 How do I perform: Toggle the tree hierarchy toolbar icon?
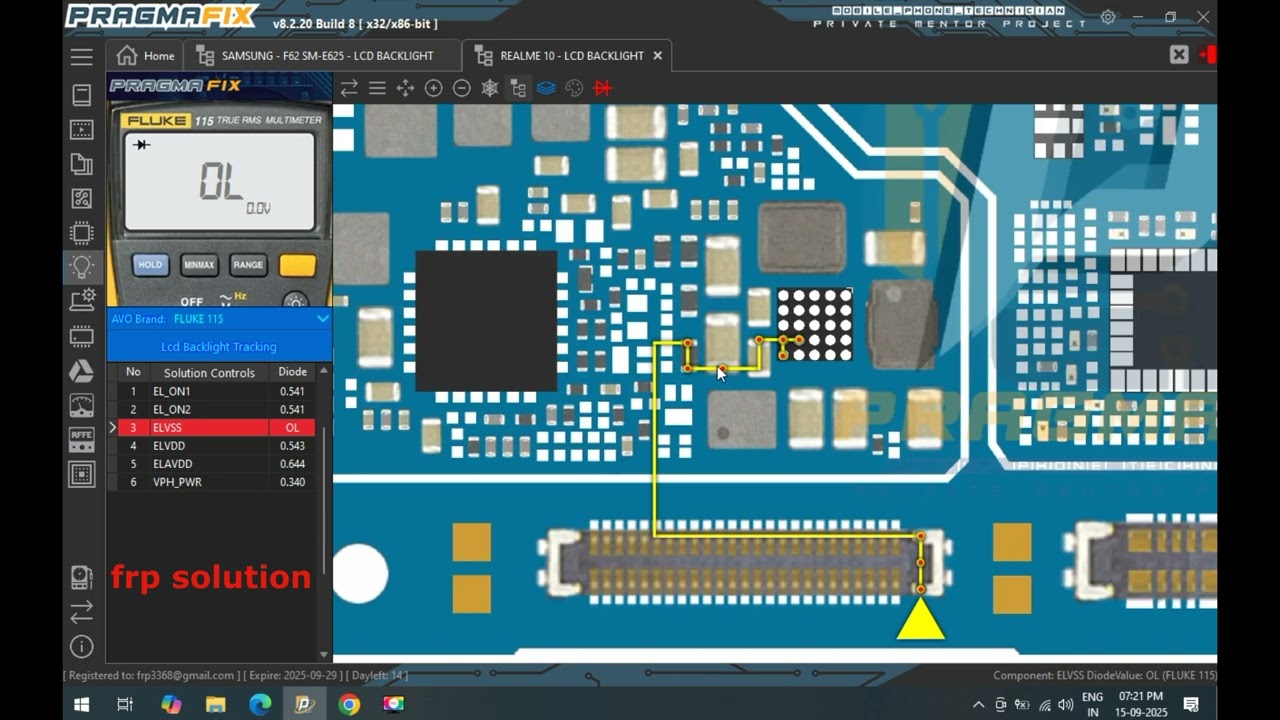518,88
